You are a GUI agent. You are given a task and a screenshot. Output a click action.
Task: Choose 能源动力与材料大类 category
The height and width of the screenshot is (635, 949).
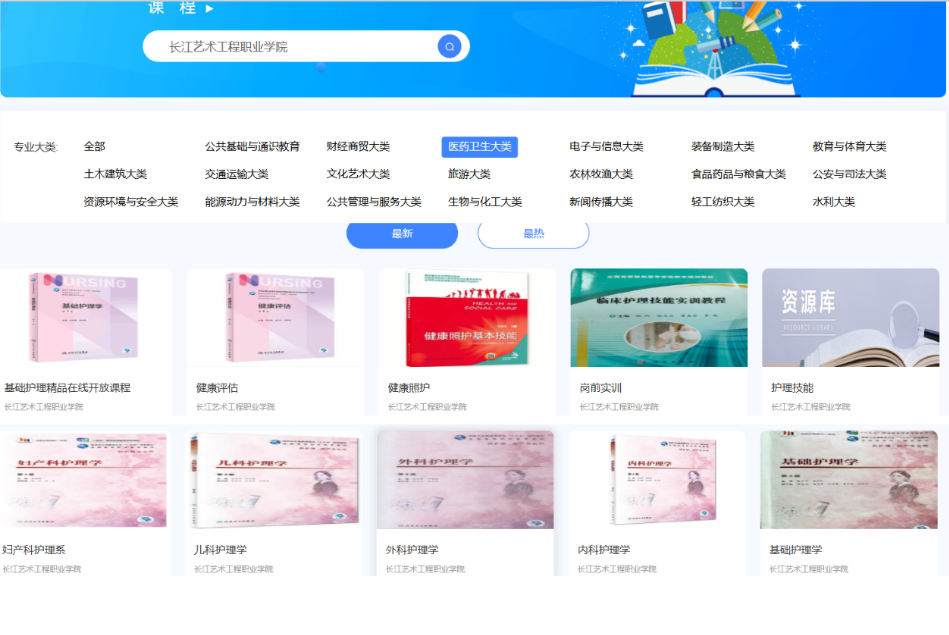point(252,202)
